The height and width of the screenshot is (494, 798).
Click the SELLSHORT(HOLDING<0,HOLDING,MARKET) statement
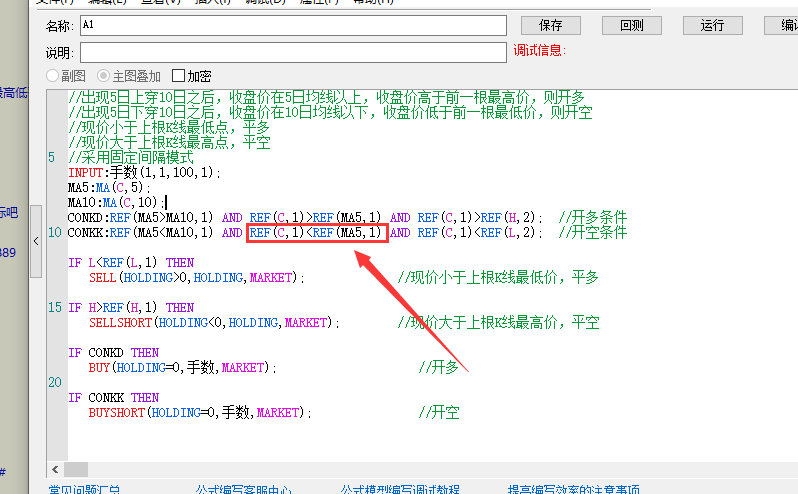(214, 323)
